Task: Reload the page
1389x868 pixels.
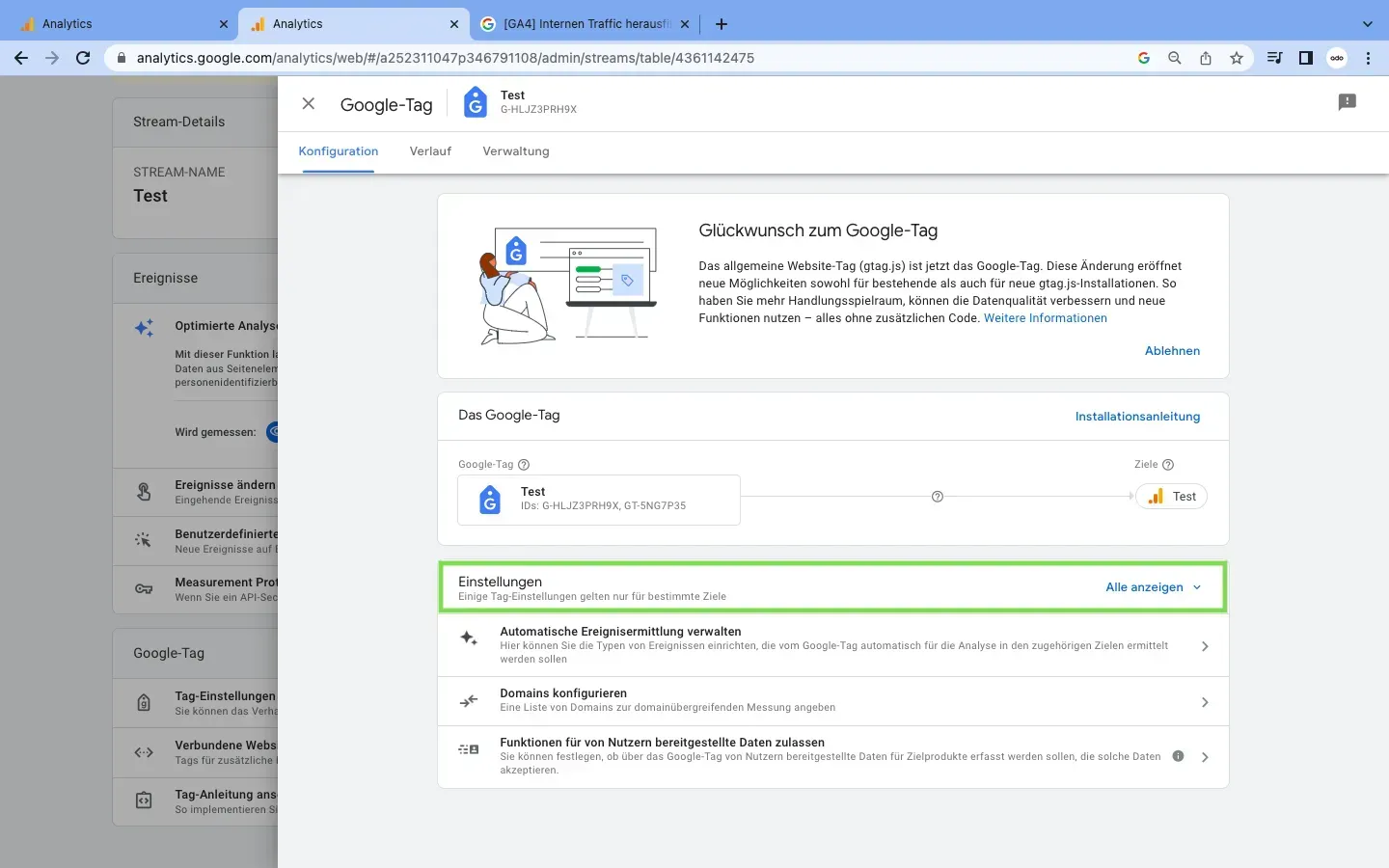Action: 83,58
